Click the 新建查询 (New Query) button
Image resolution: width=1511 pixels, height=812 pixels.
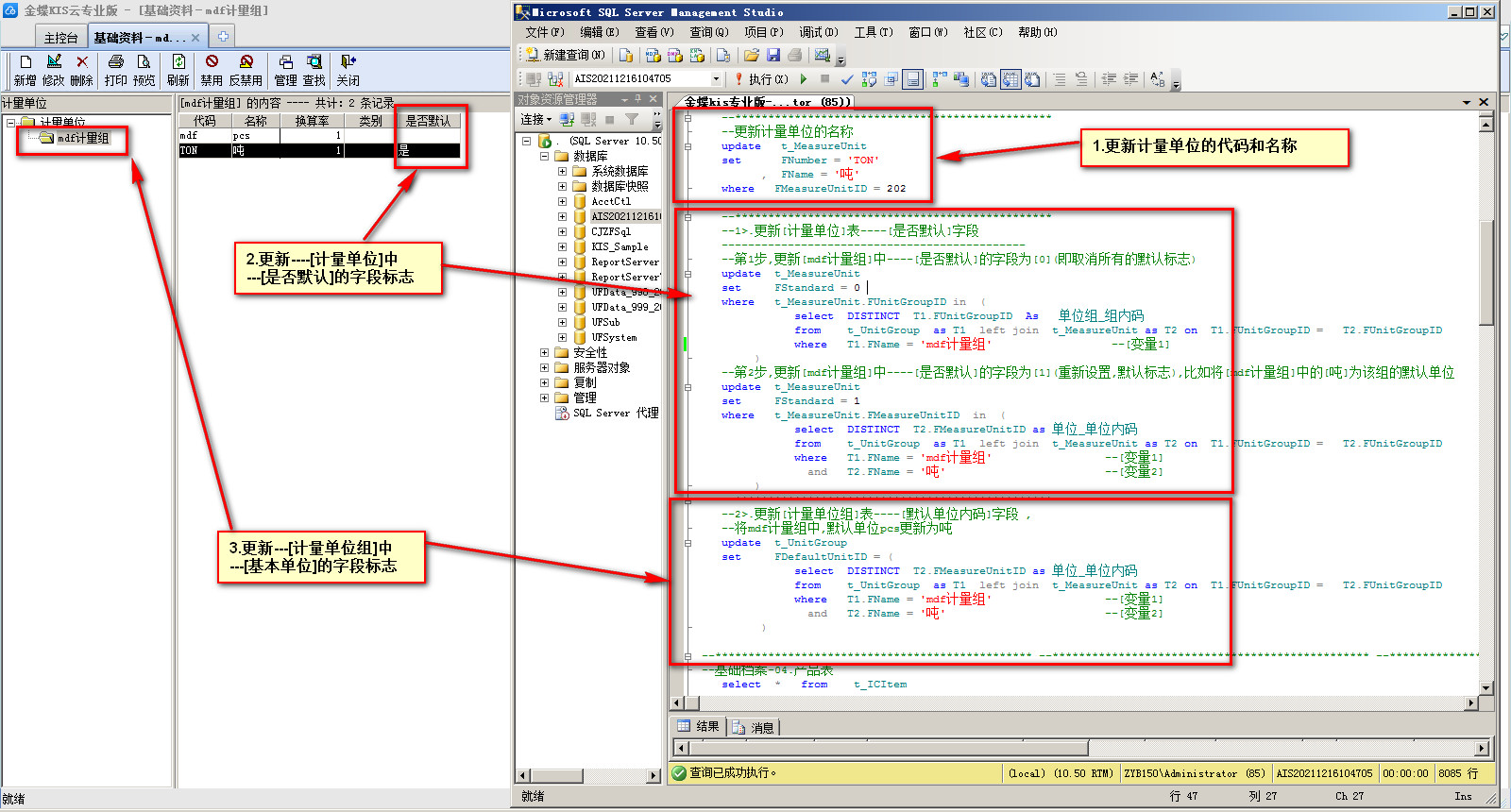[566, 56]
